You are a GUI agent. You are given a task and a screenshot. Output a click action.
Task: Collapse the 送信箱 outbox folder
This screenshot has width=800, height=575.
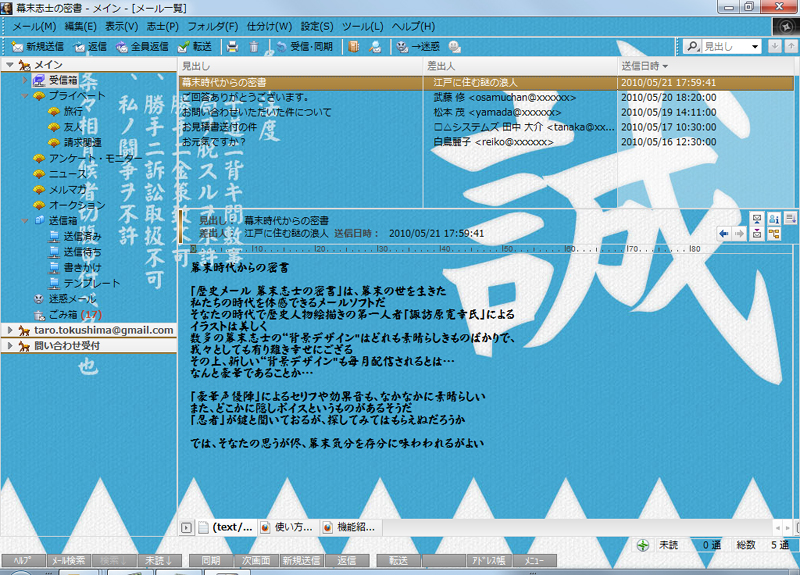coord(24,220)
